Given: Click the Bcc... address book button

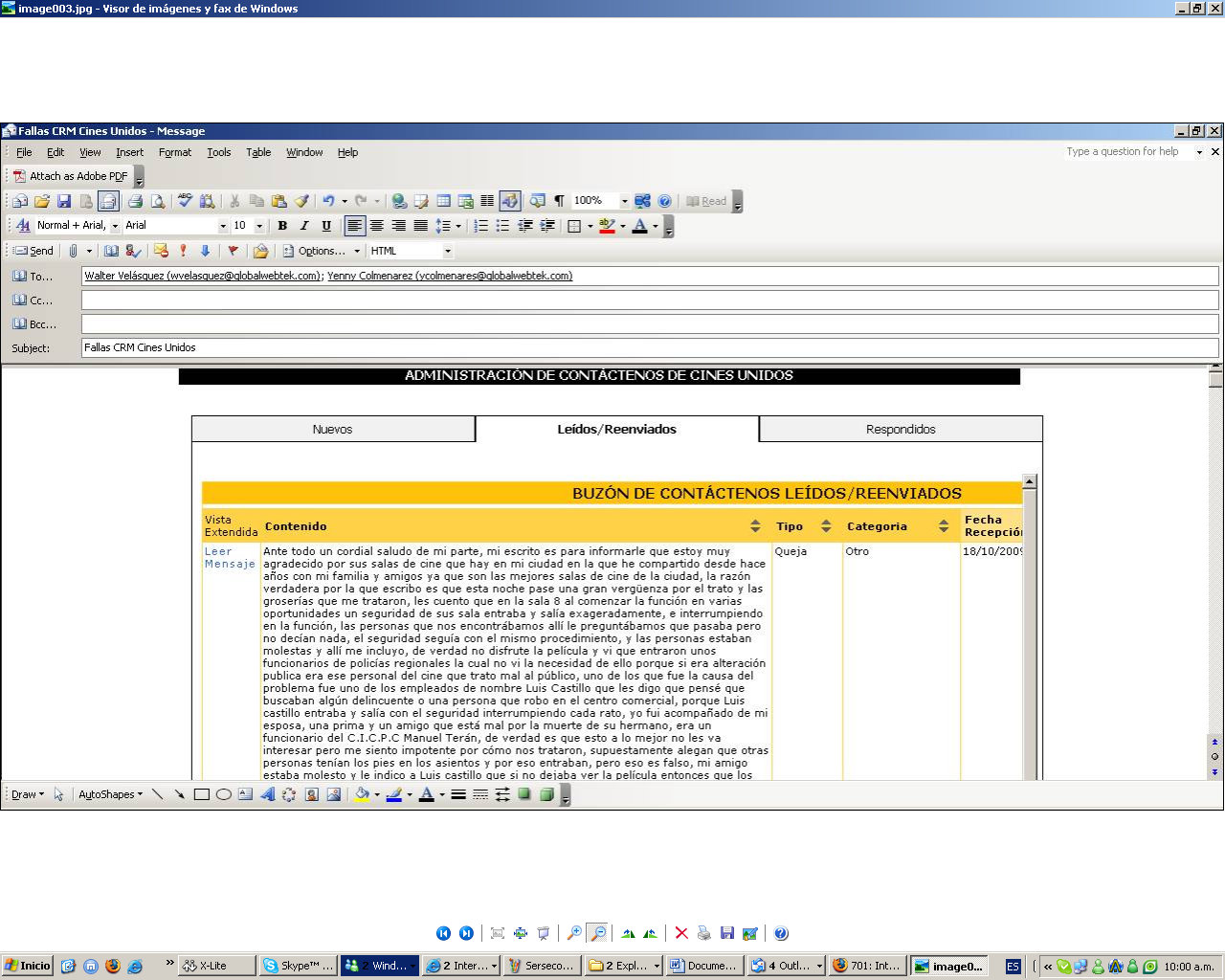Looking at the screenshot, I should click(x=34, y=323).
